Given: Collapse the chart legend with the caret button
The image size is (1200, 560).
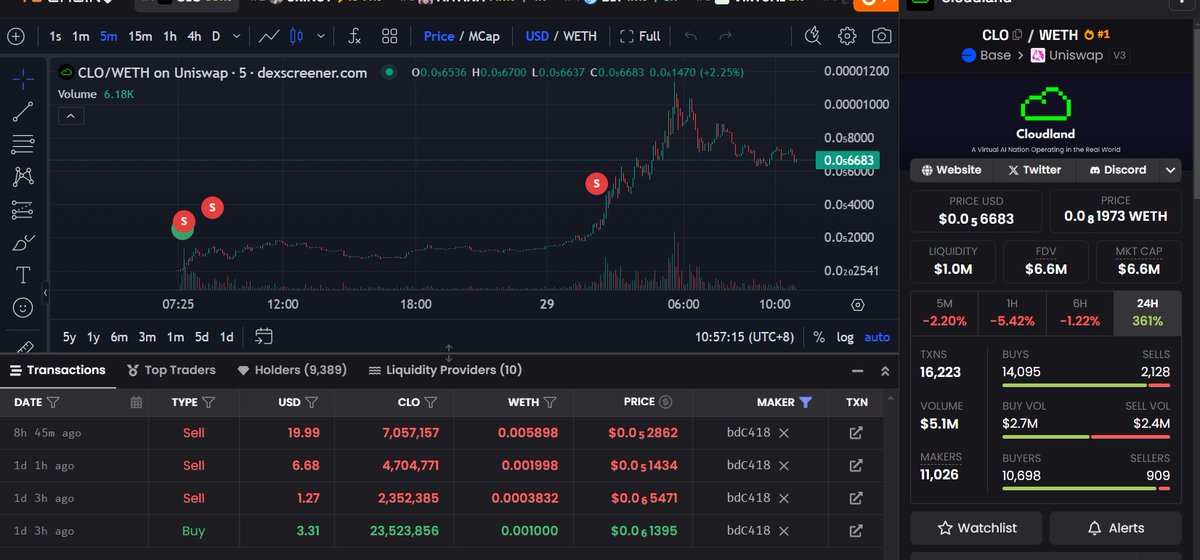Looking at the screenshot, I should click(x=70, y=115).
